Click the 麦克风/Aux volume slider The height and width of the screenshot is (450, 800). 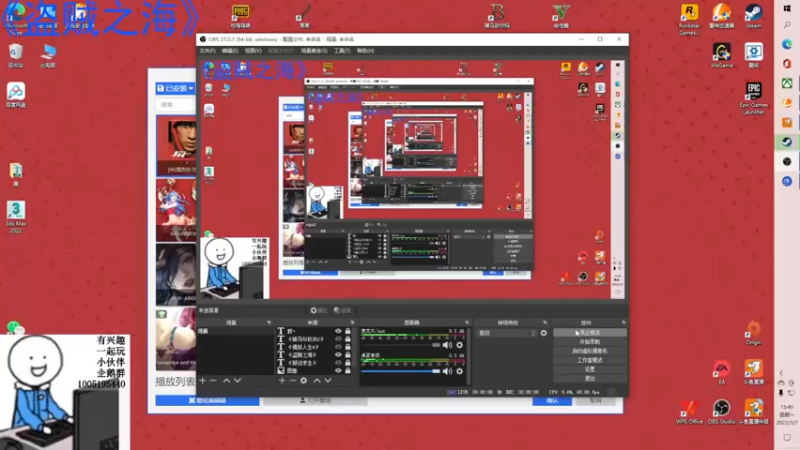click(401, 345)
